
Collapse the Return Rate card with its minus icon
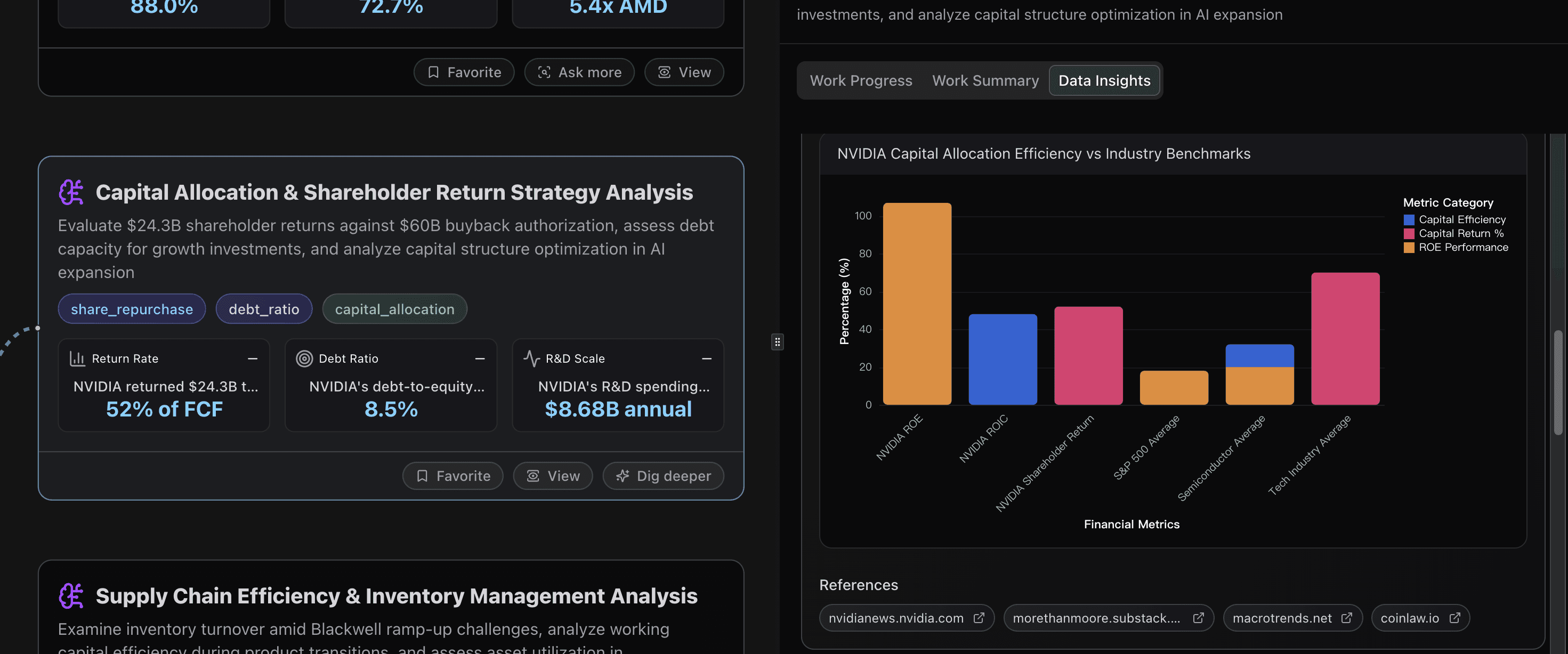[253, 358]
